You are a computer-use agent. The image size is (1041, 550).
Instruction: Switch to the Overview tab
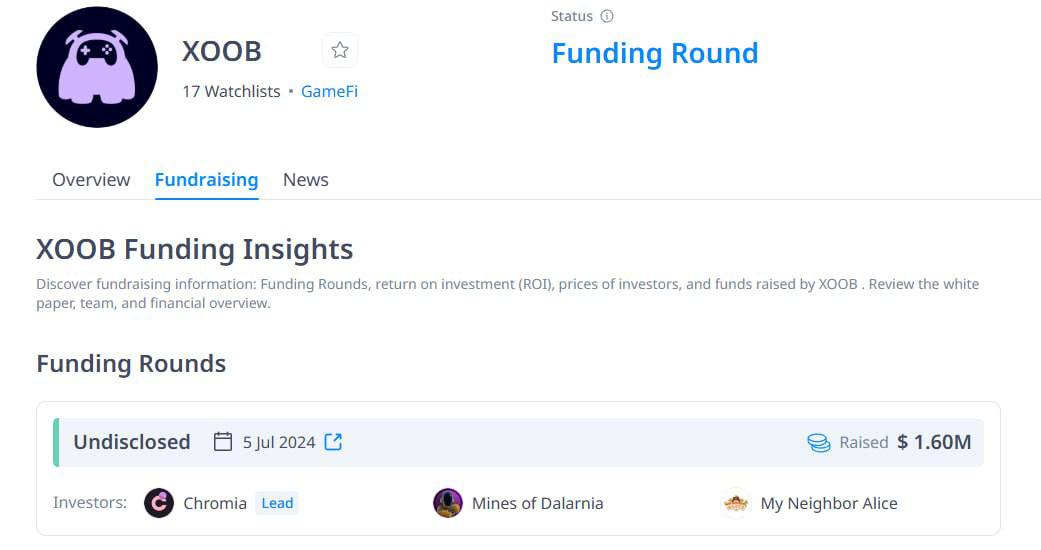[x=91, y=179]
